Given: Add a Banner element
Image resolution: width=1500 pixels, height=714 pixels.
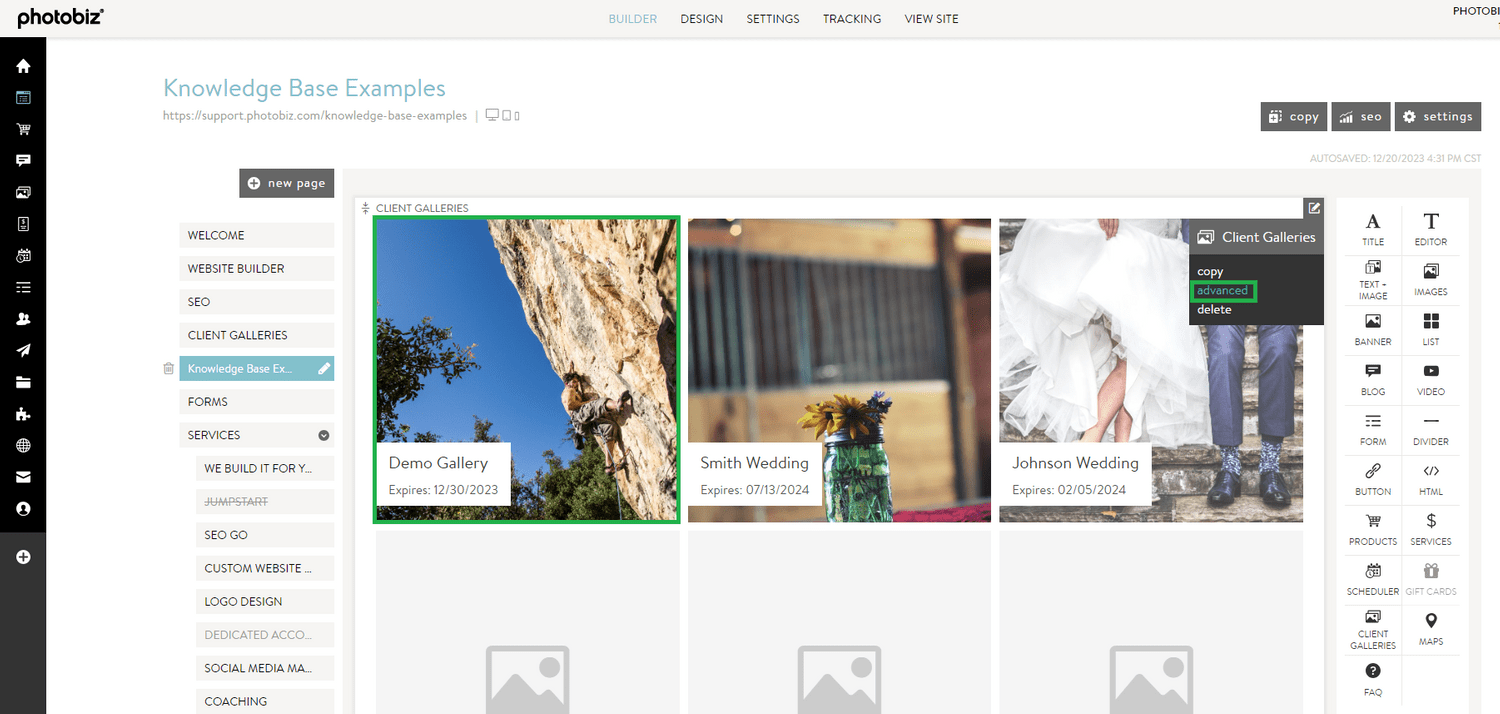Looking at the screenshot, I should [1371, 330].
